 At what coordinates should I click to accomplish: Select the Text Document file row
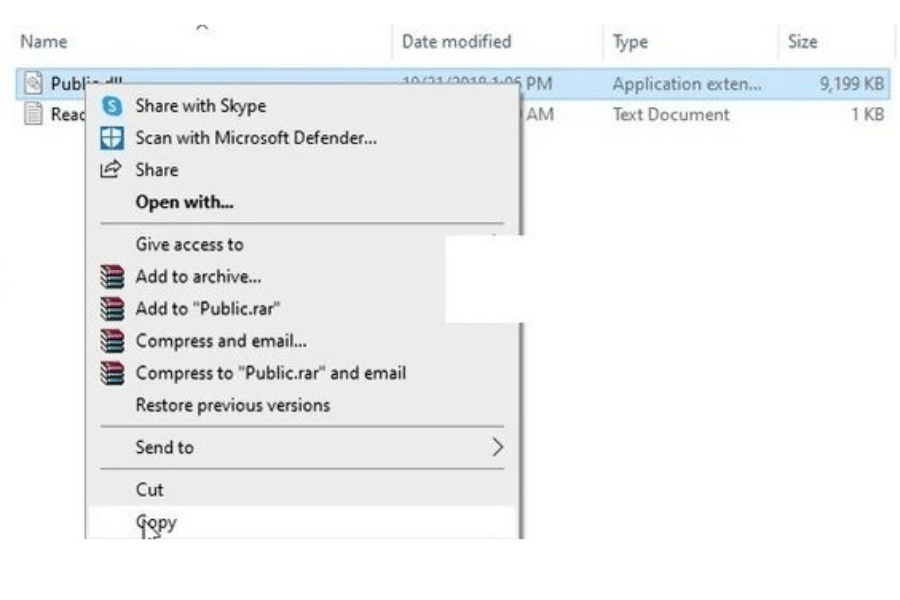point(670,115)
